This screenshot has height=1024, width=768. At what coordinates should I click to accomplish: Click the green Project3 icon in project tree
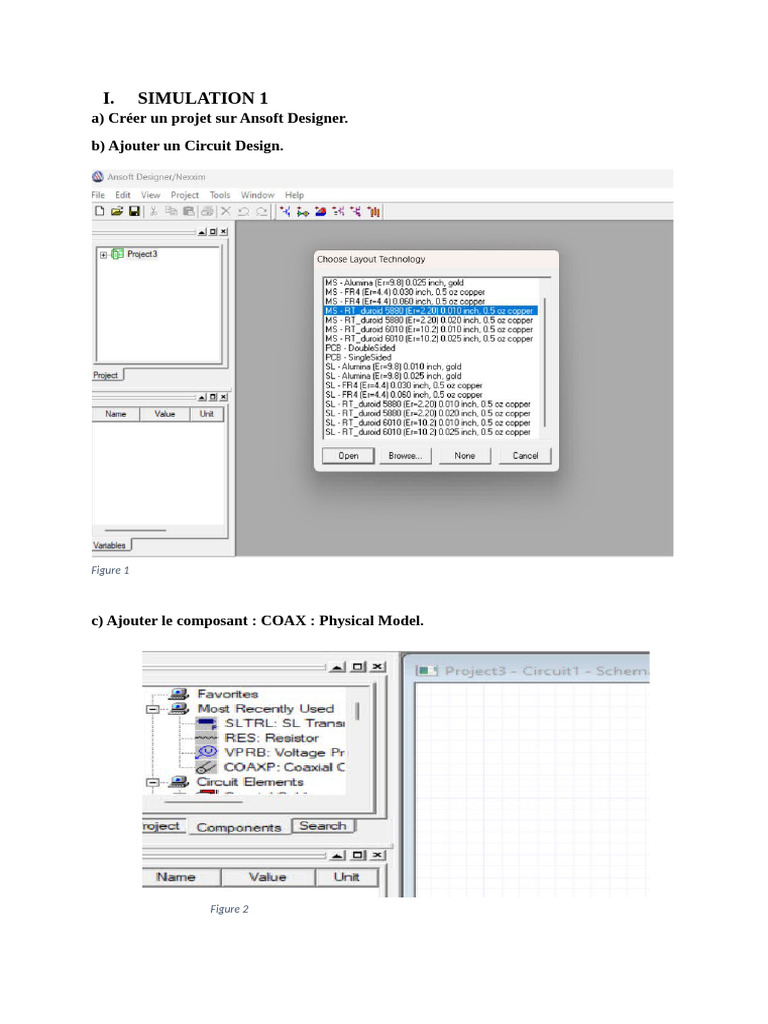click(118, 254)
